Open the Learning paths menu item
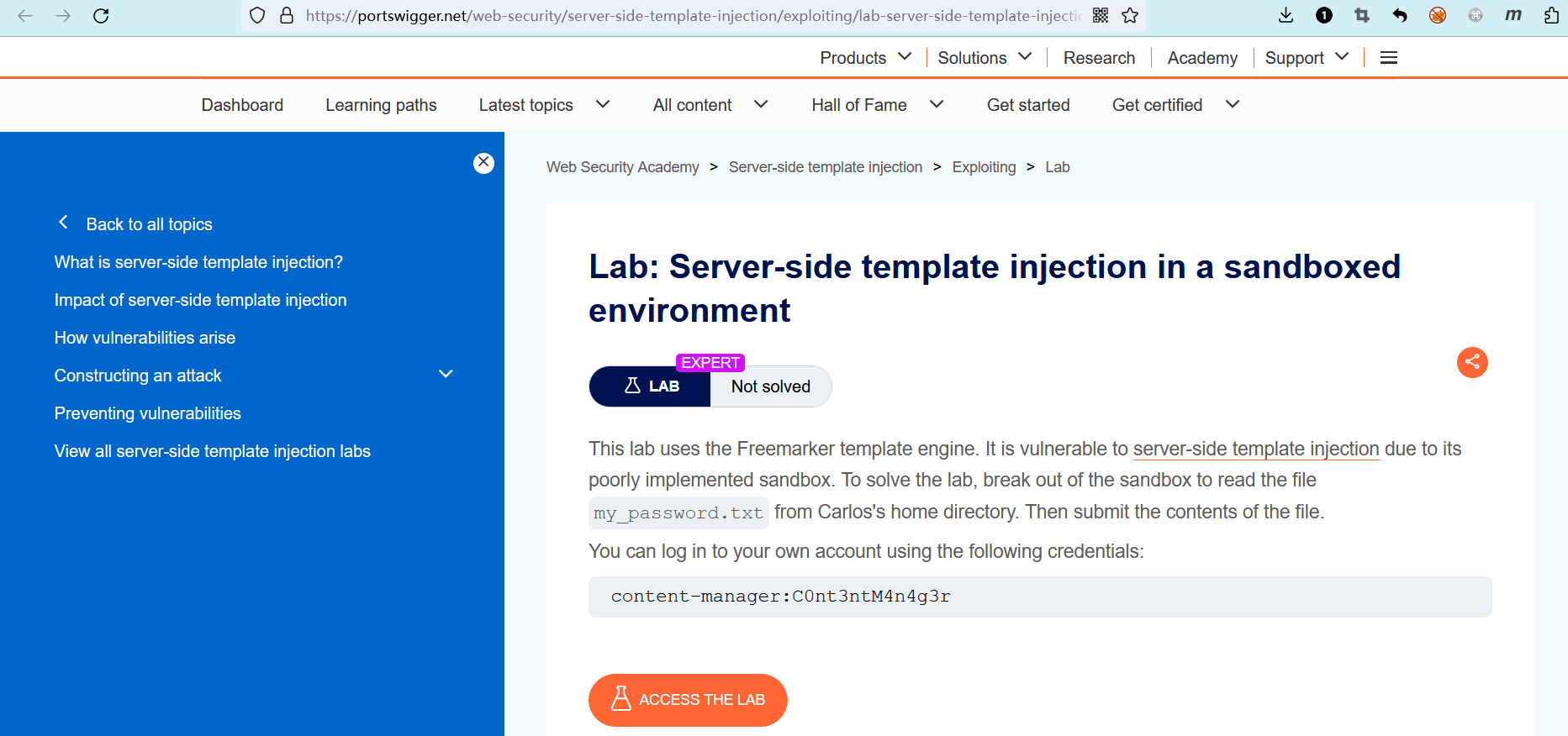 381,105
